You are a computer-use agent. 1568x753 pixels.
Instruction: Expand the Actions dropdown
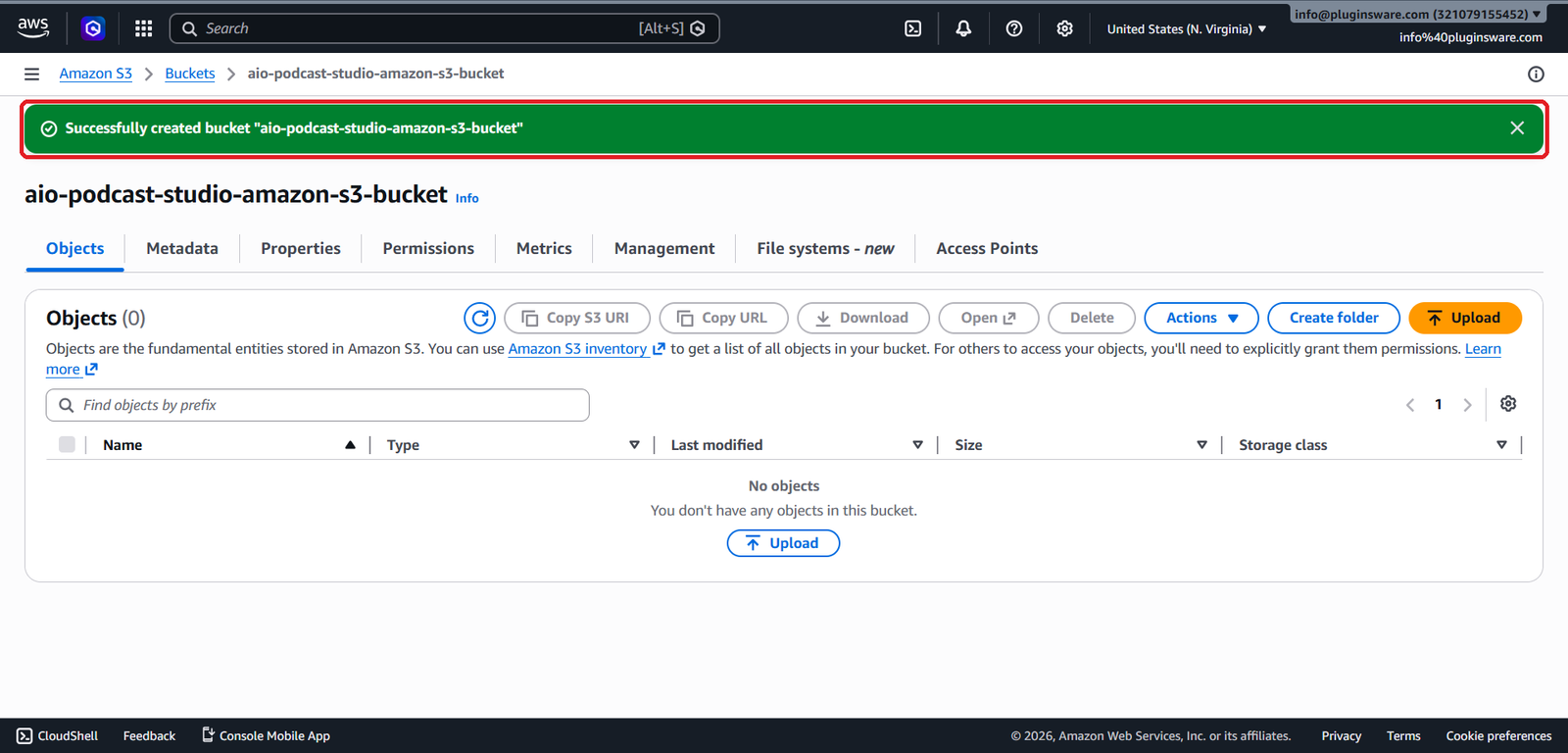1201,318
